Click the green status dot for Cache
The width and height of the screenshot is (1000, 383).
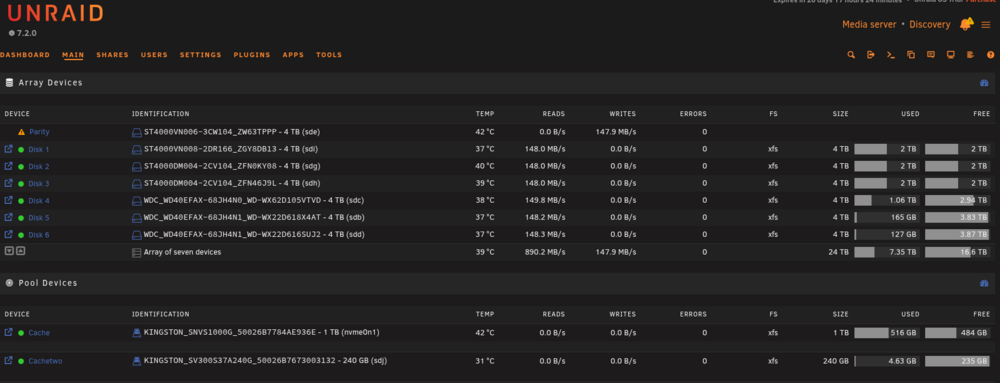pyautogui.click(x=21, y=333)
